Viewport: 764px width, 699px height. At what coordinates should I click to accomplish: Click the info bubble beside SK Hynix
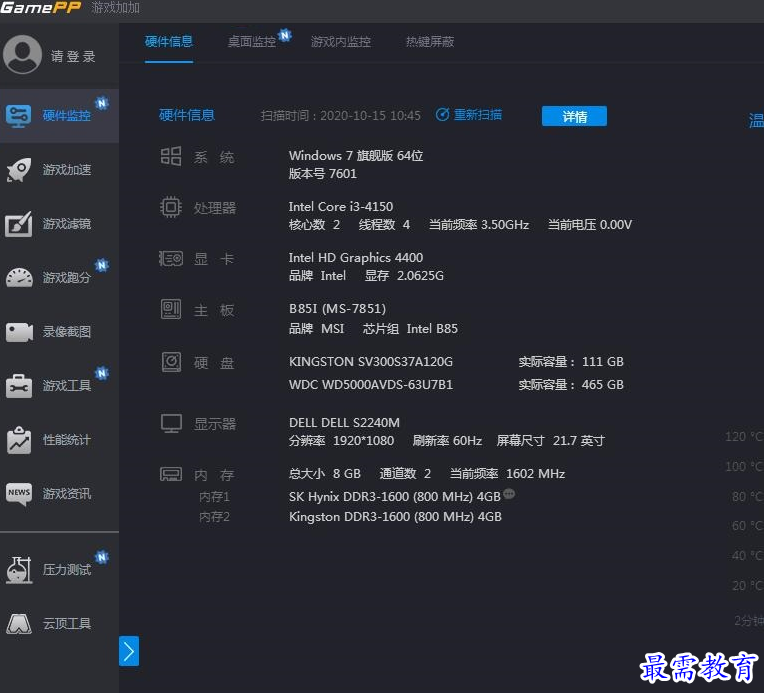tap(509, 494)
